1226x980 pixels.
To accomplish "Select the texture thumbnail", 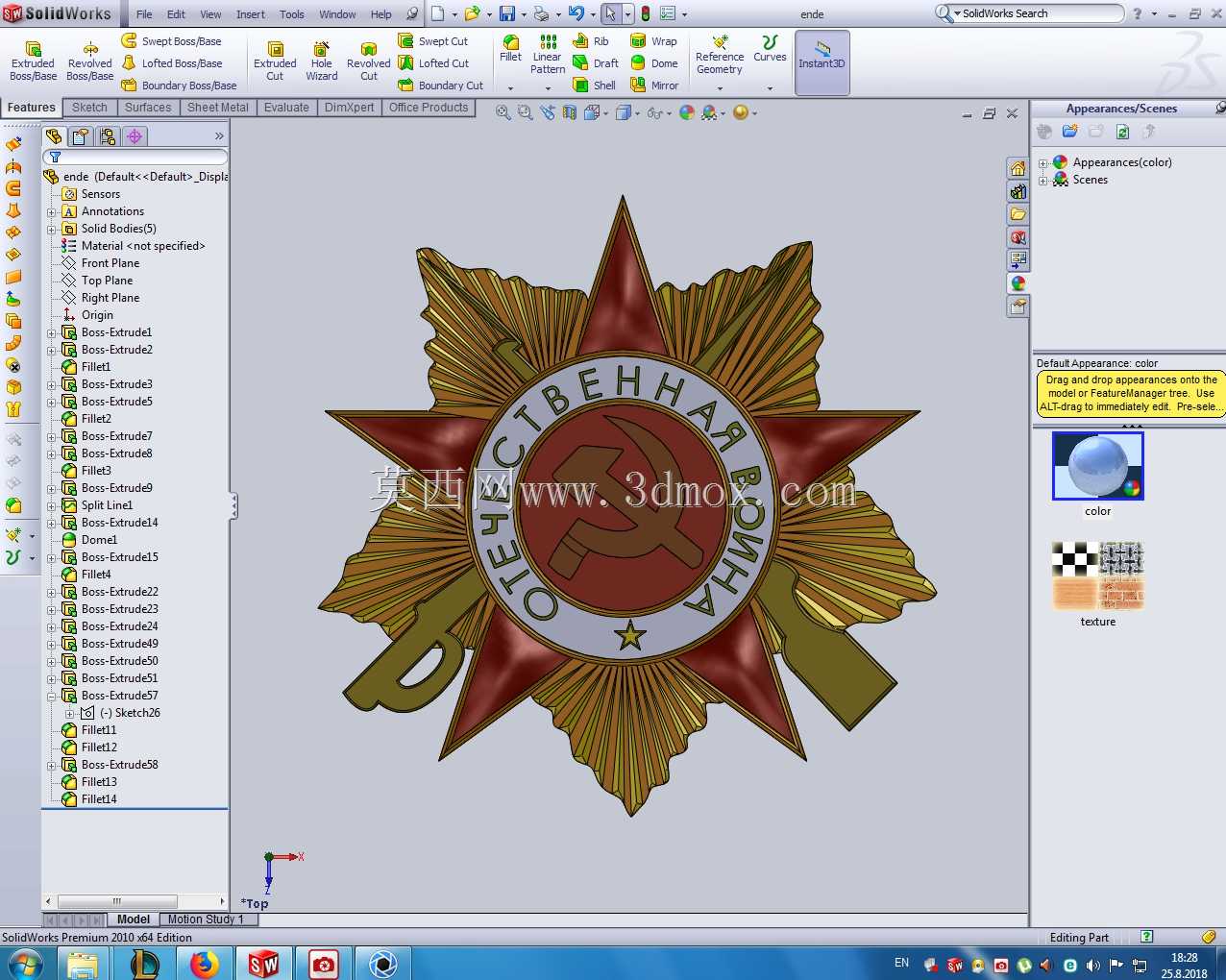I will [1098, 576].
